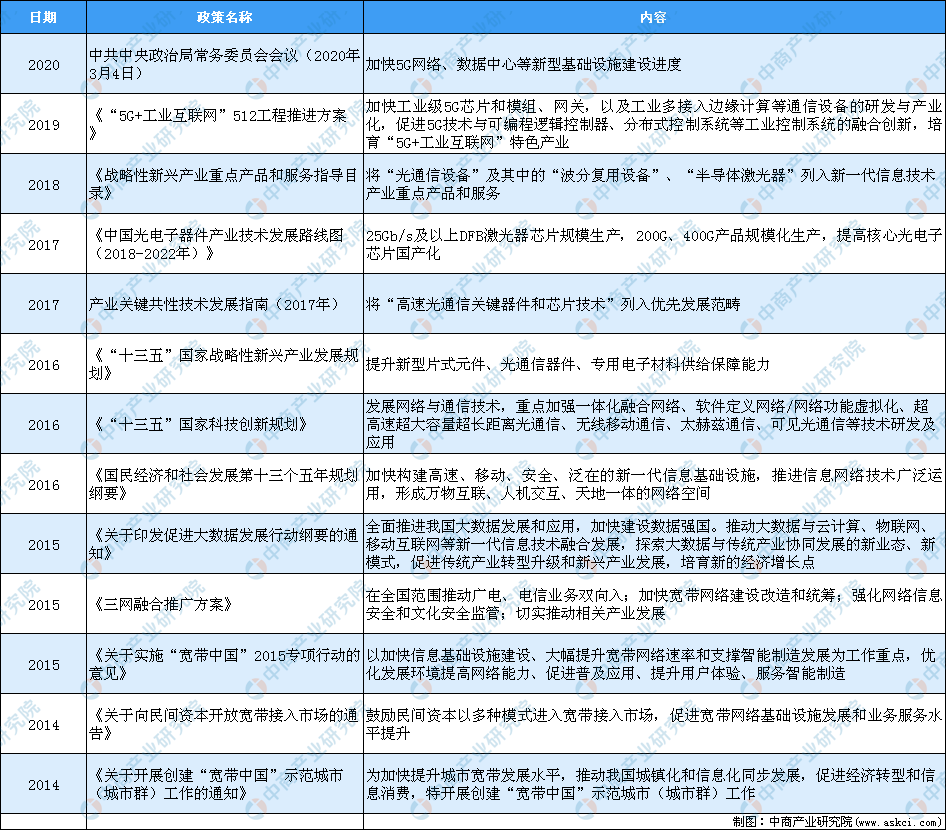Select policy 《中国光电子器件产业技术发展路线图》
Screen dimensions: 946x830
click(224, 244)
